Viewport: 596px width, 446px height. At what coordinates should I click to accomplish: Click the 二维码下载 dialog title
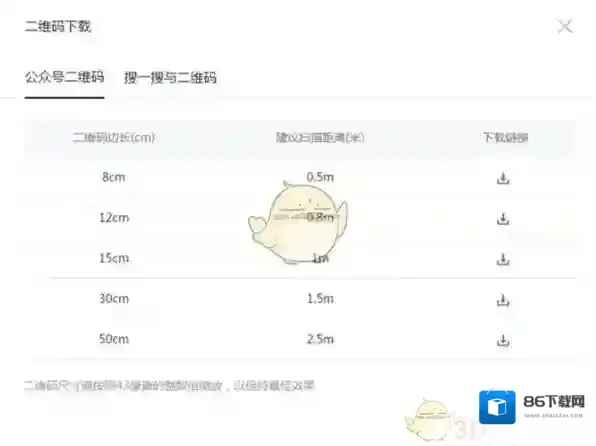tap(58, 26)
